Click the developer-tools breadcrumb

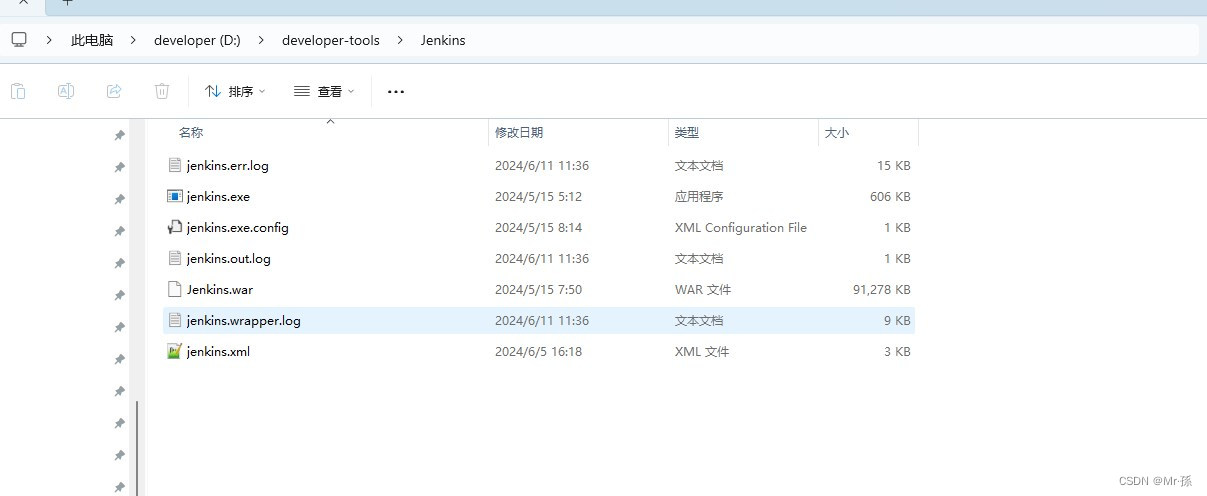(x=330, y=40)
